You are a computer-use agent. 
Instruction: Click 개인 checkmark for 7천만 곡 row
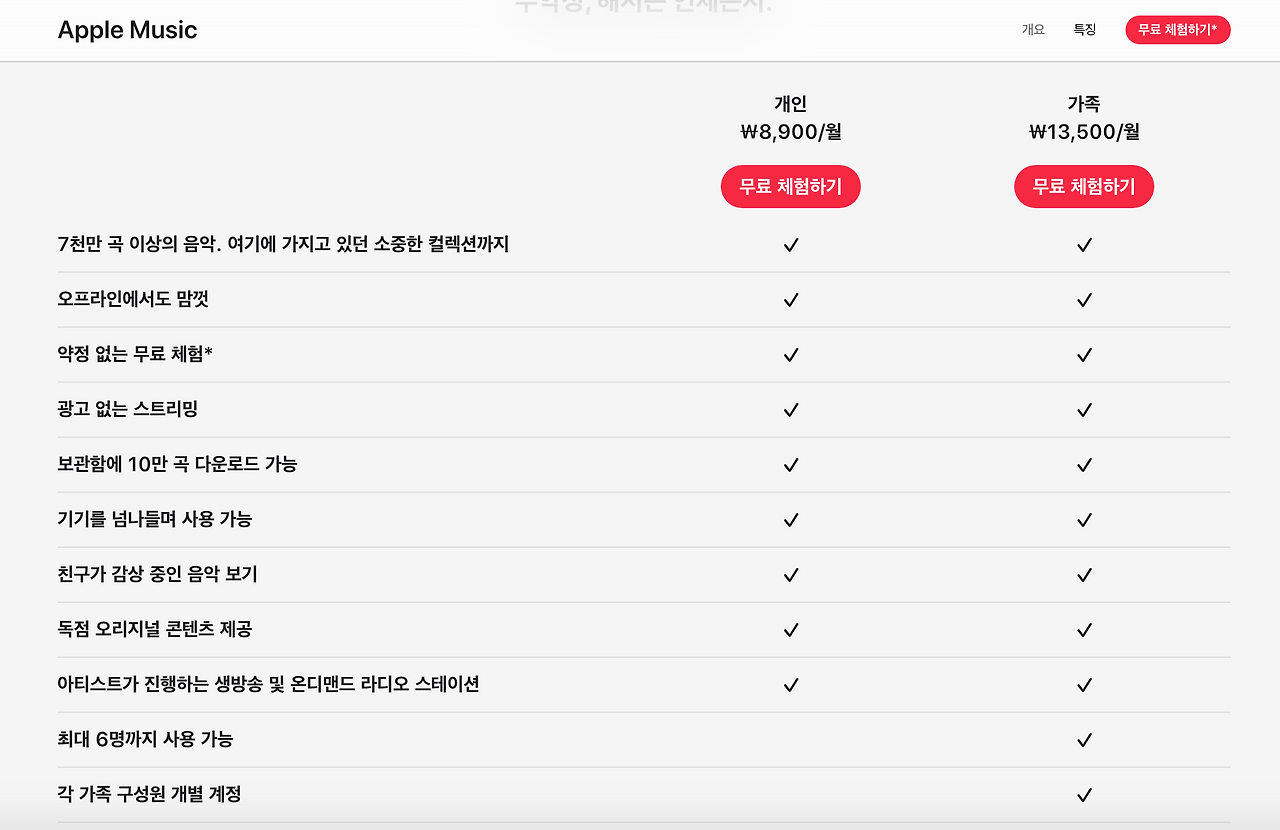(791, 245)
